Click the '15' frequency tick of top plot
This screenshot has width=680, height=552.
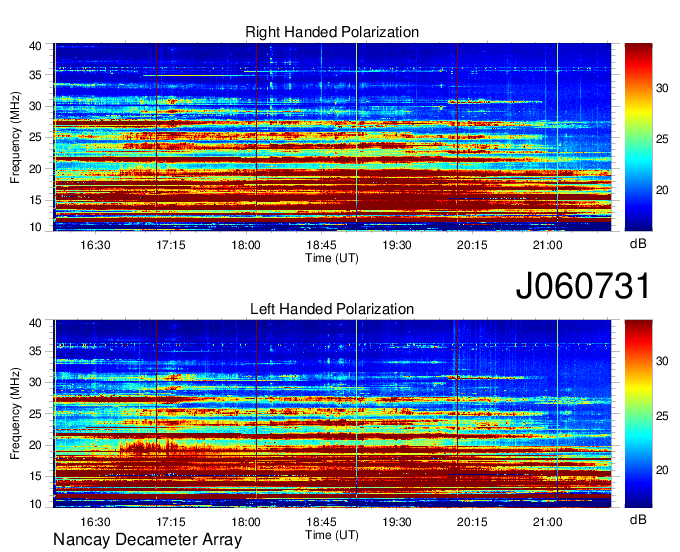click(35, 200)
